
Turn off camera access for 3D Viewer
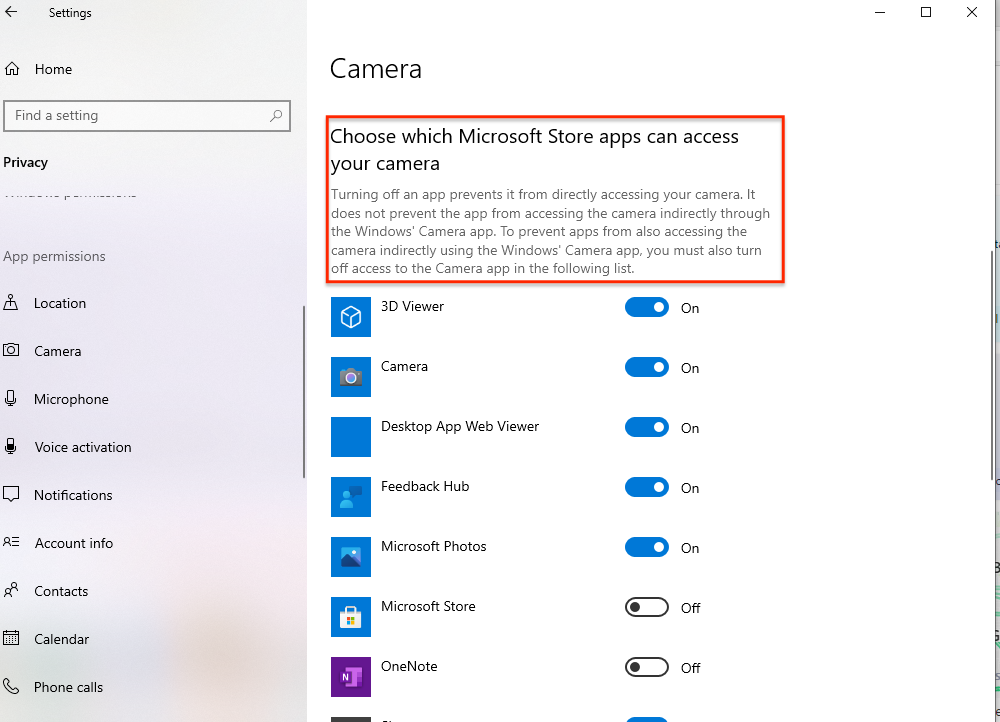[647, 307]
